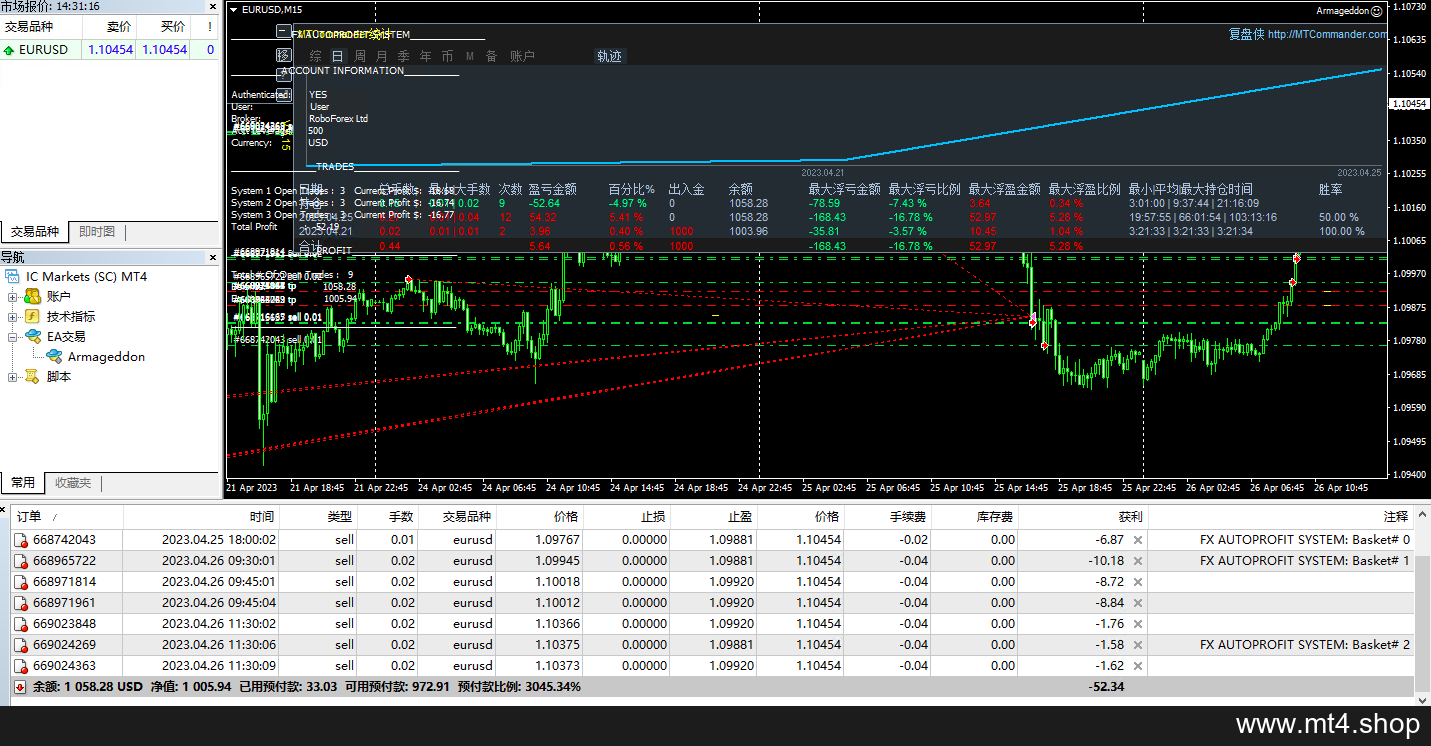
Task: Click the order icon for ticket 668742043
Action: click(20, 540)
